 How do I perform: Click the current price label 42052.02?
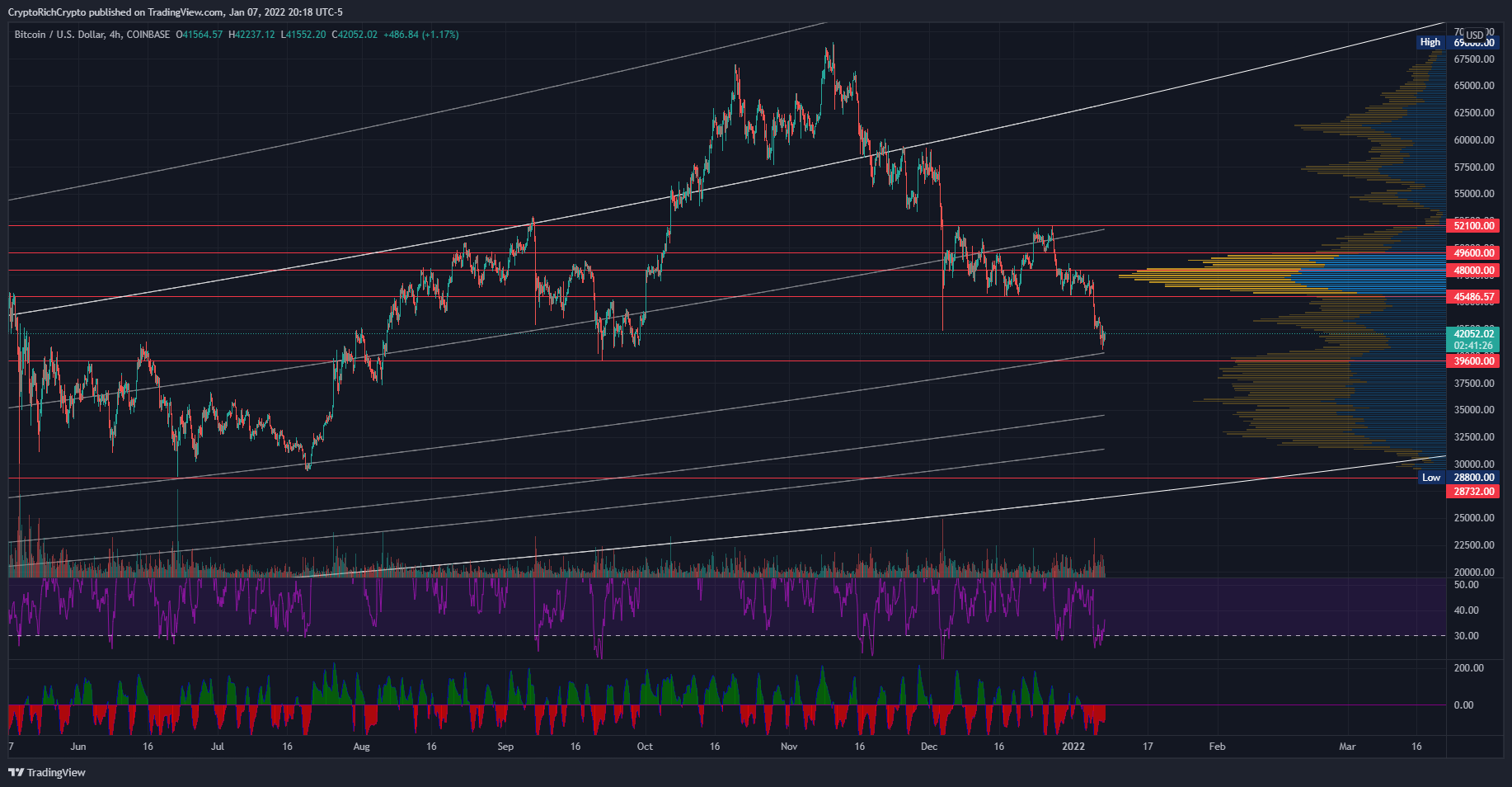coord(1473,334)
